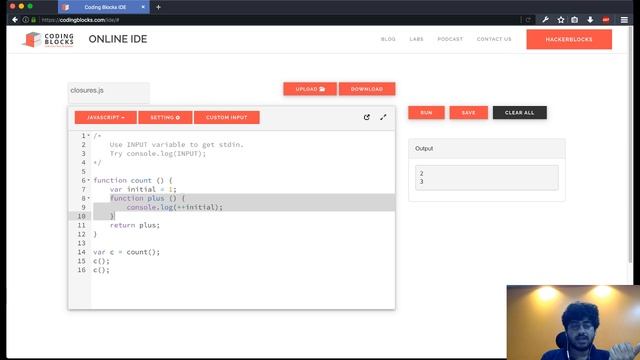Click the browser back arrow
Screen dimensions: 640x360
15,20
